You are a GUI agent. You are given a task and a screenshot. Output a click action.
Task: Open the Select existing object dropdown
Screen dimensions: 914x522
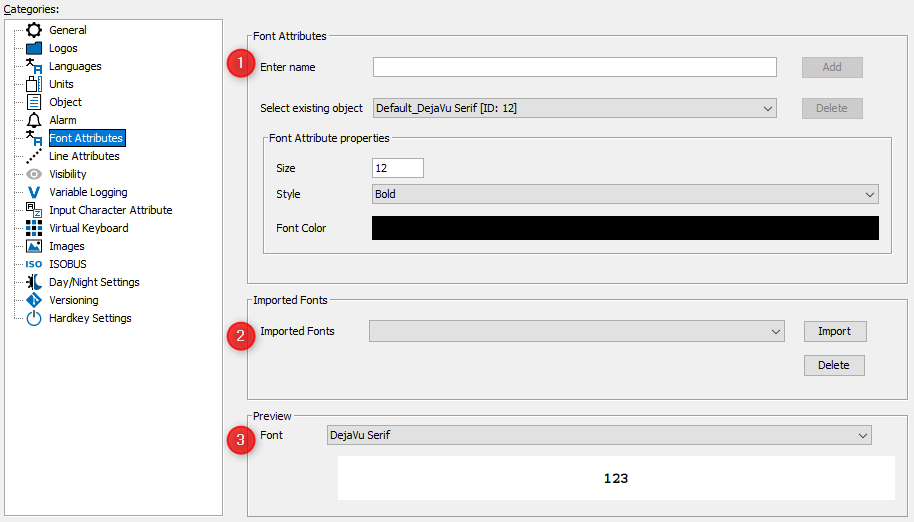coord(574,108)
